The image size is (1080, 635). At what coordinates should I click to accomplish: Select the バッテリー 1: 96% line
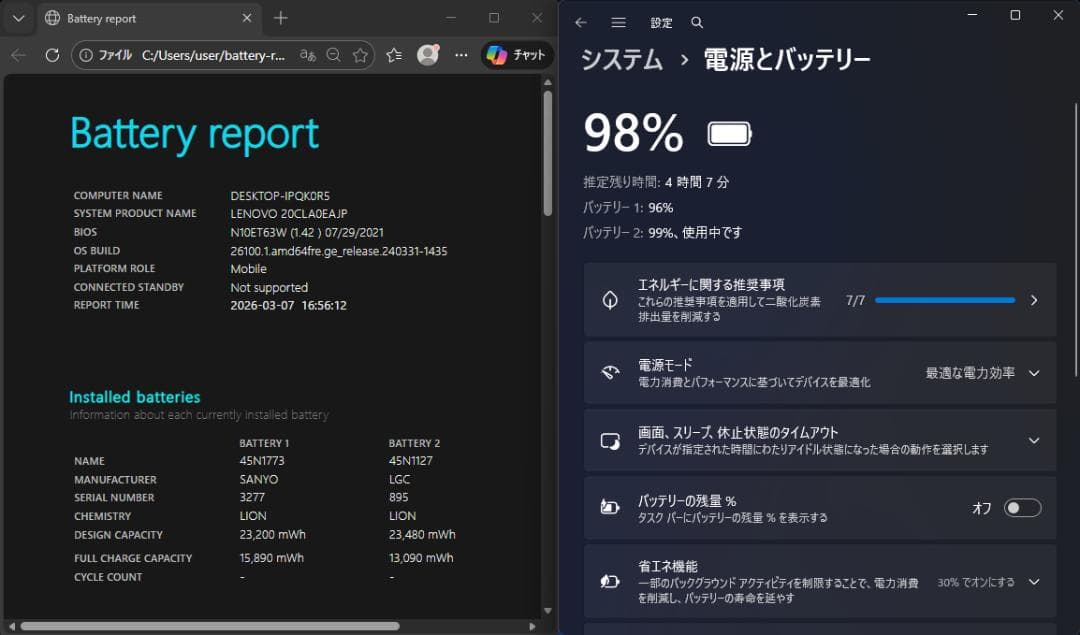tap(628, 207)
